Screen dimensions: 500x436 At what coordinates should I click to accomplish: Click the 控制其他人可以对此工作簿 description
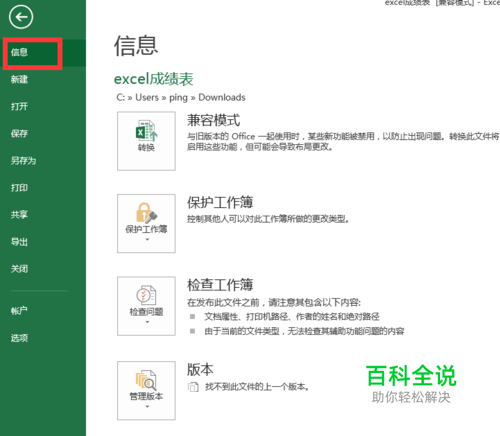[268, 219]
